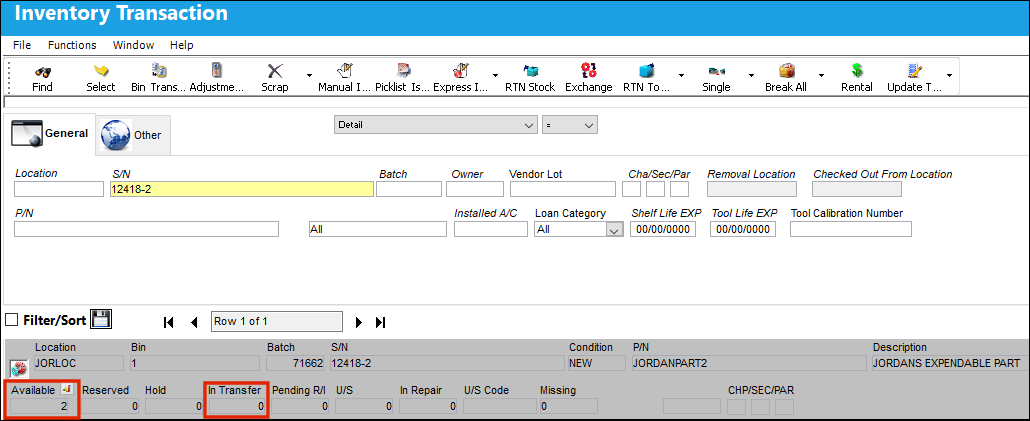Click the Bin value 1 in result row

click(x=195, y=363)
